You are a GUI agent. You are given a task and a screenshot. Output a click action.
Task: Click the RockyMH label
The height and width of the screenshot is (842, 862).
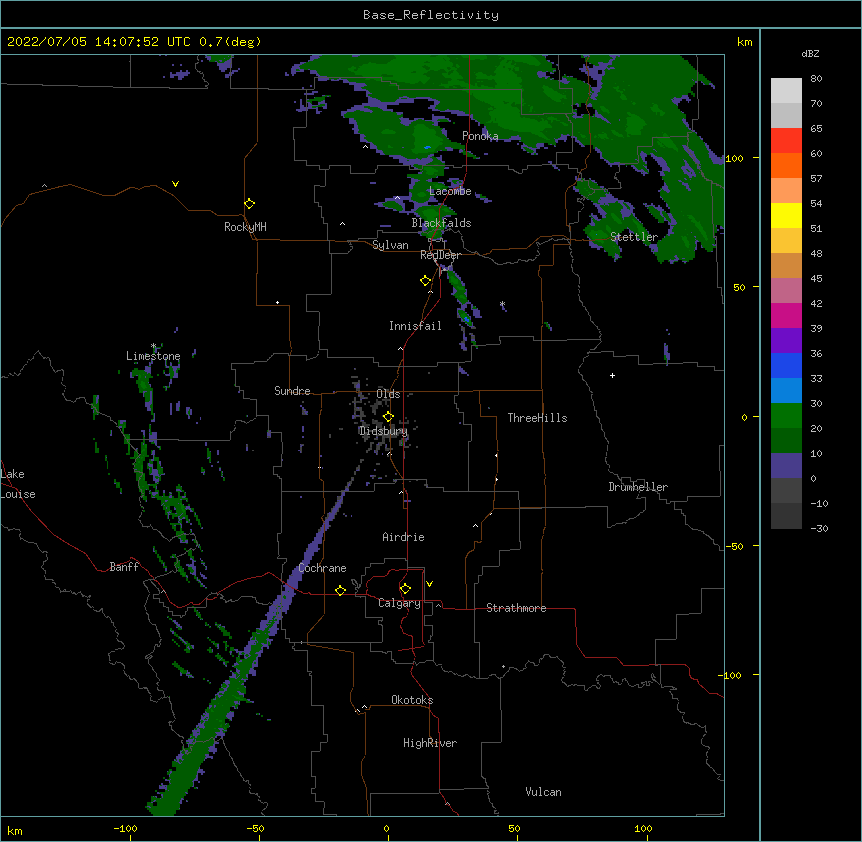[245, 227]
